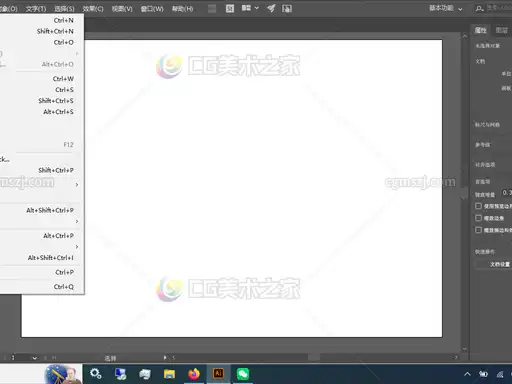Click the GPU performance rocket icon
The image size is (512, 384).
(271, 8)
